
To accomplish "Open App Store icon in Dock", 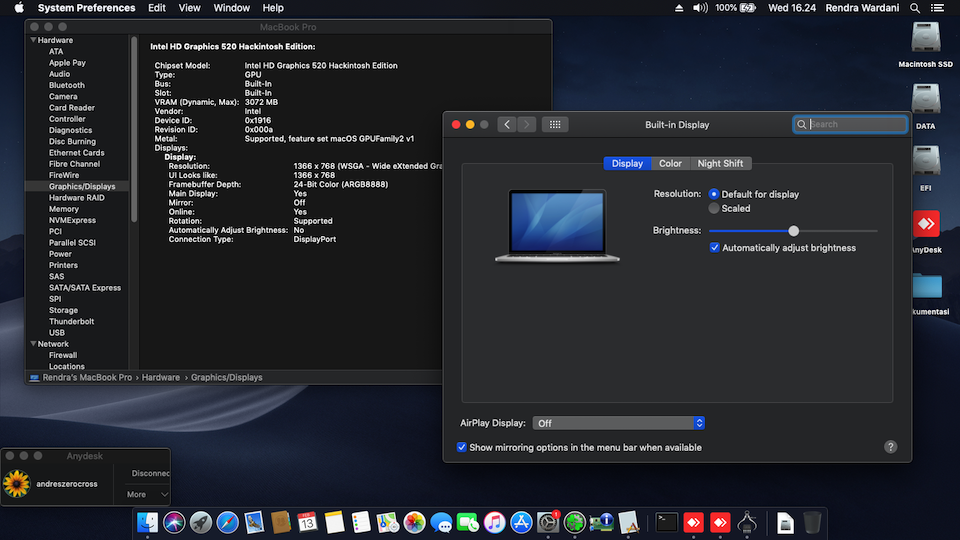I will pos(521,522).
